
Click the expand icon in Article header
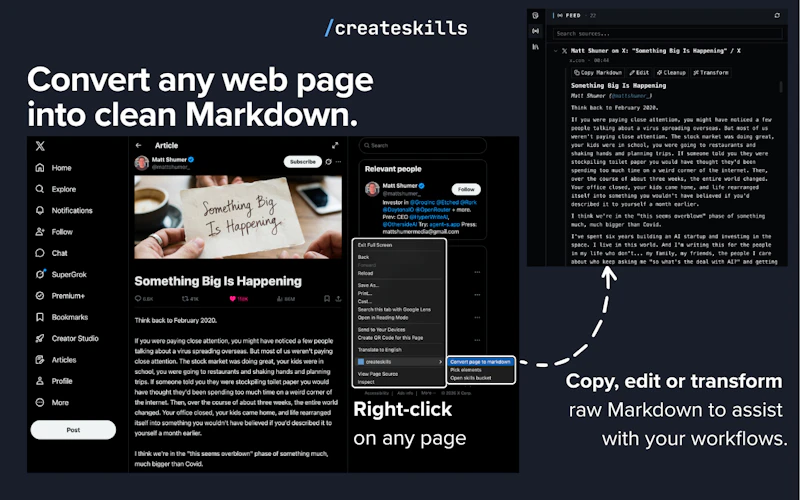(335, 145)
